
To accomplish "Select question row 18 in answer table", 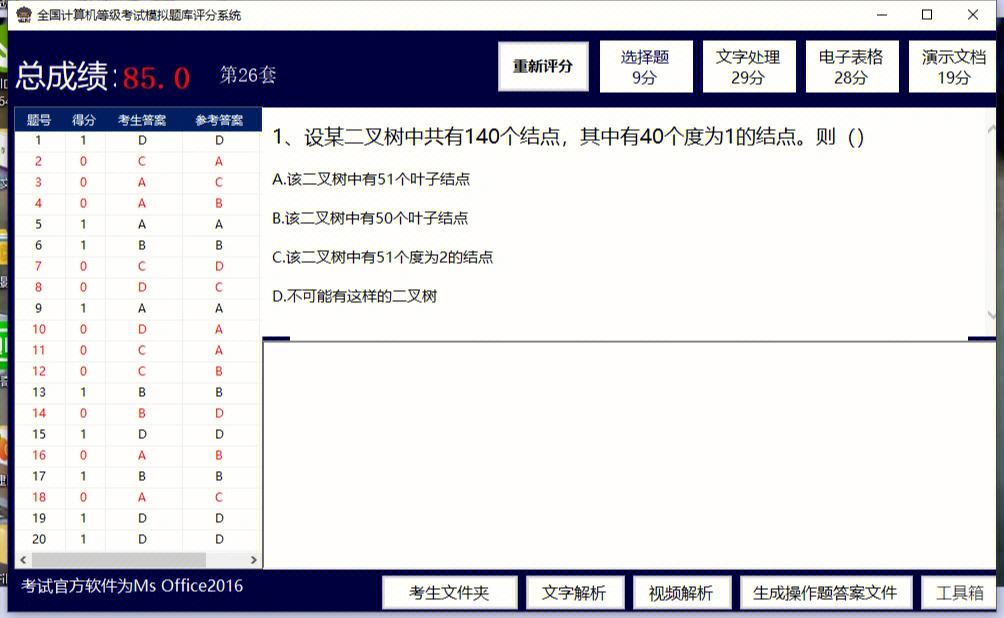I will tap(138, 498).
